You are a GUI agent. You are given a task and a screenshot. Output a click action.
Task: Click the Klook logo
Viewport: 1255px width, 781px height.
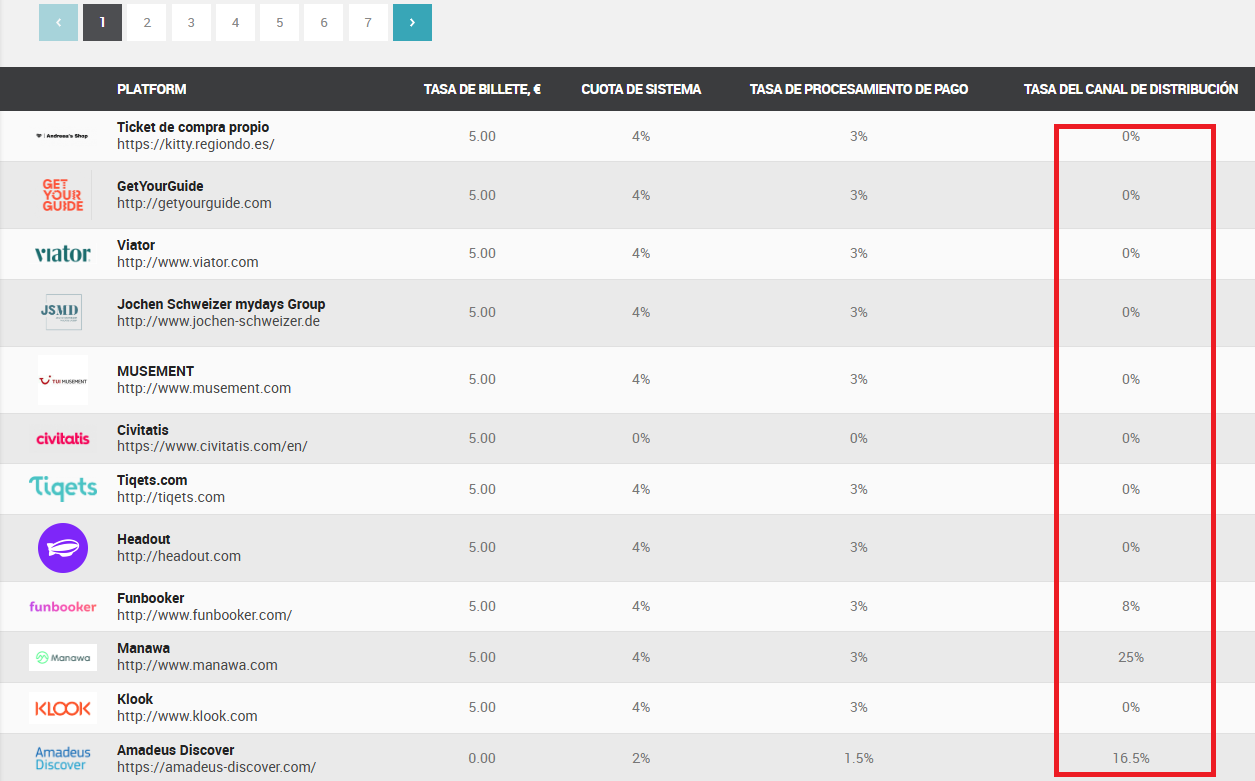pyautogui.click(x=63, y=708)
